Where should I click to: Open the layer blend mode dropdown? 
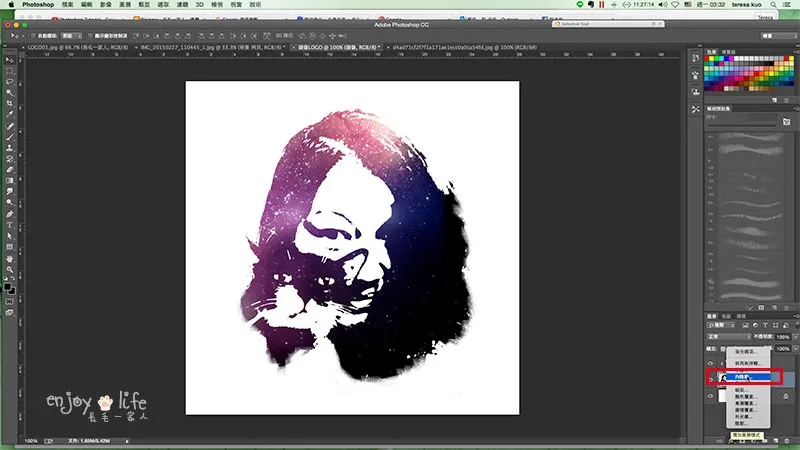coord(729,337)
